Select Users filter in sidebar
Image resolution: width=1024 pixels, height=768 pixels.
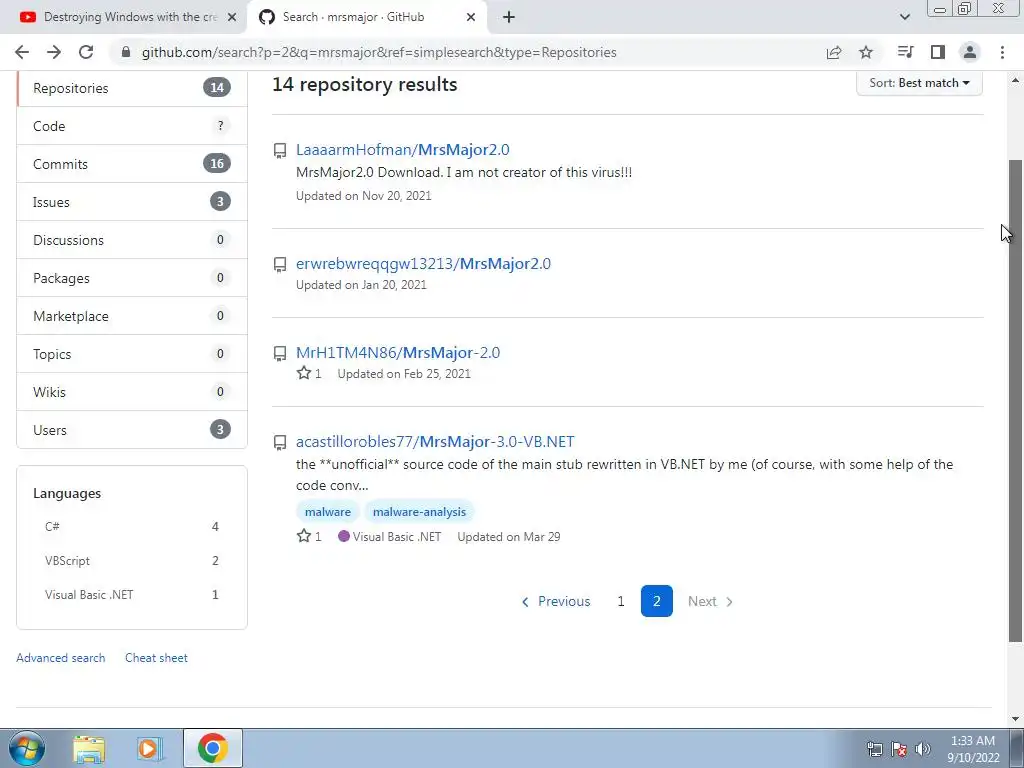tap(132, 430)
